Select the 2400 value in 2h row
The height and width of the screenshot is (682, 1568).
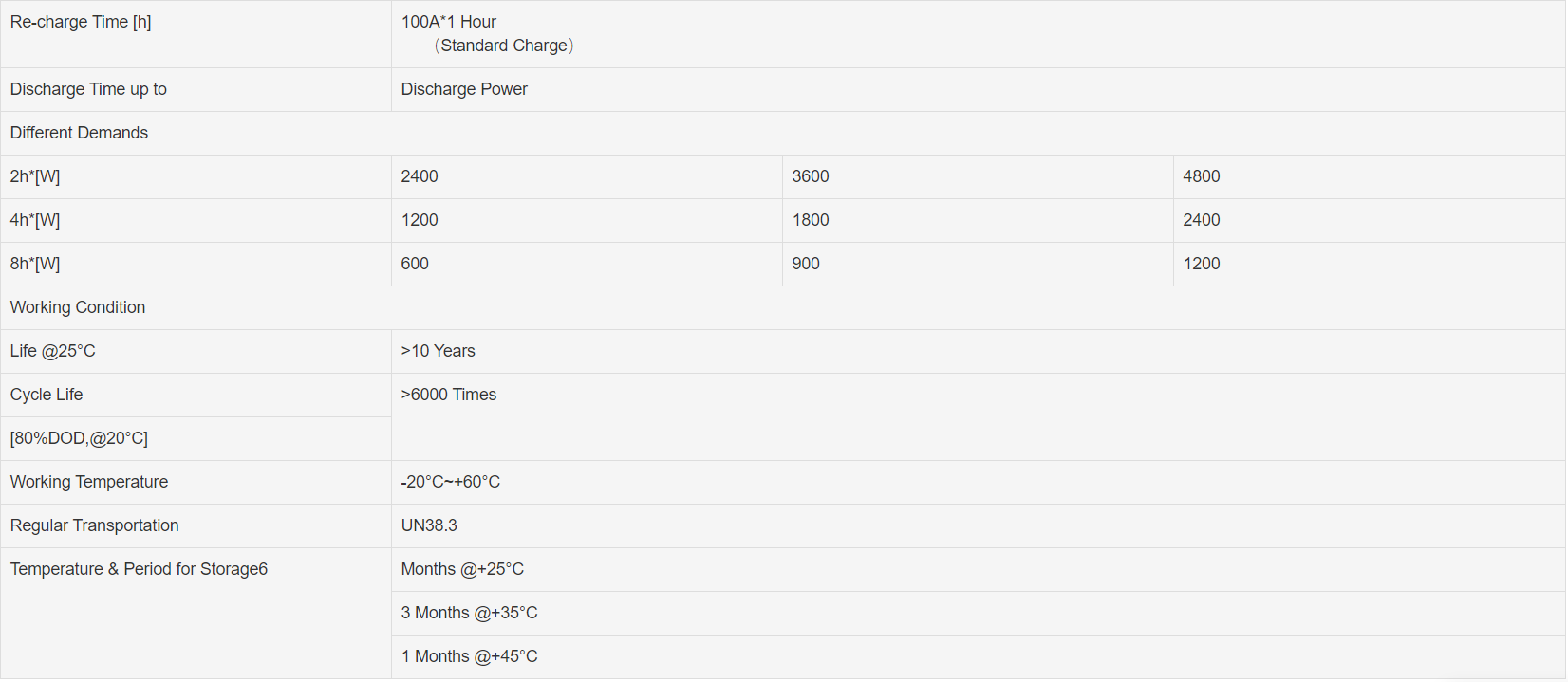click(420, 176)
